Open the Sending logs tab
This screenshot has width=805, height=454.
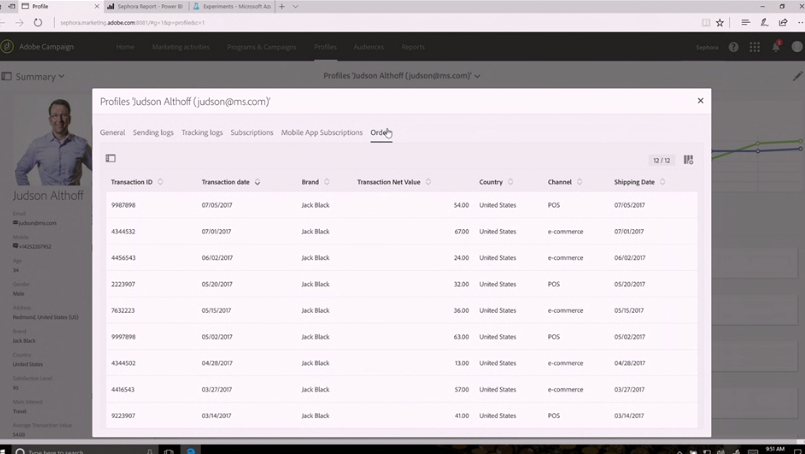[153, 132]
